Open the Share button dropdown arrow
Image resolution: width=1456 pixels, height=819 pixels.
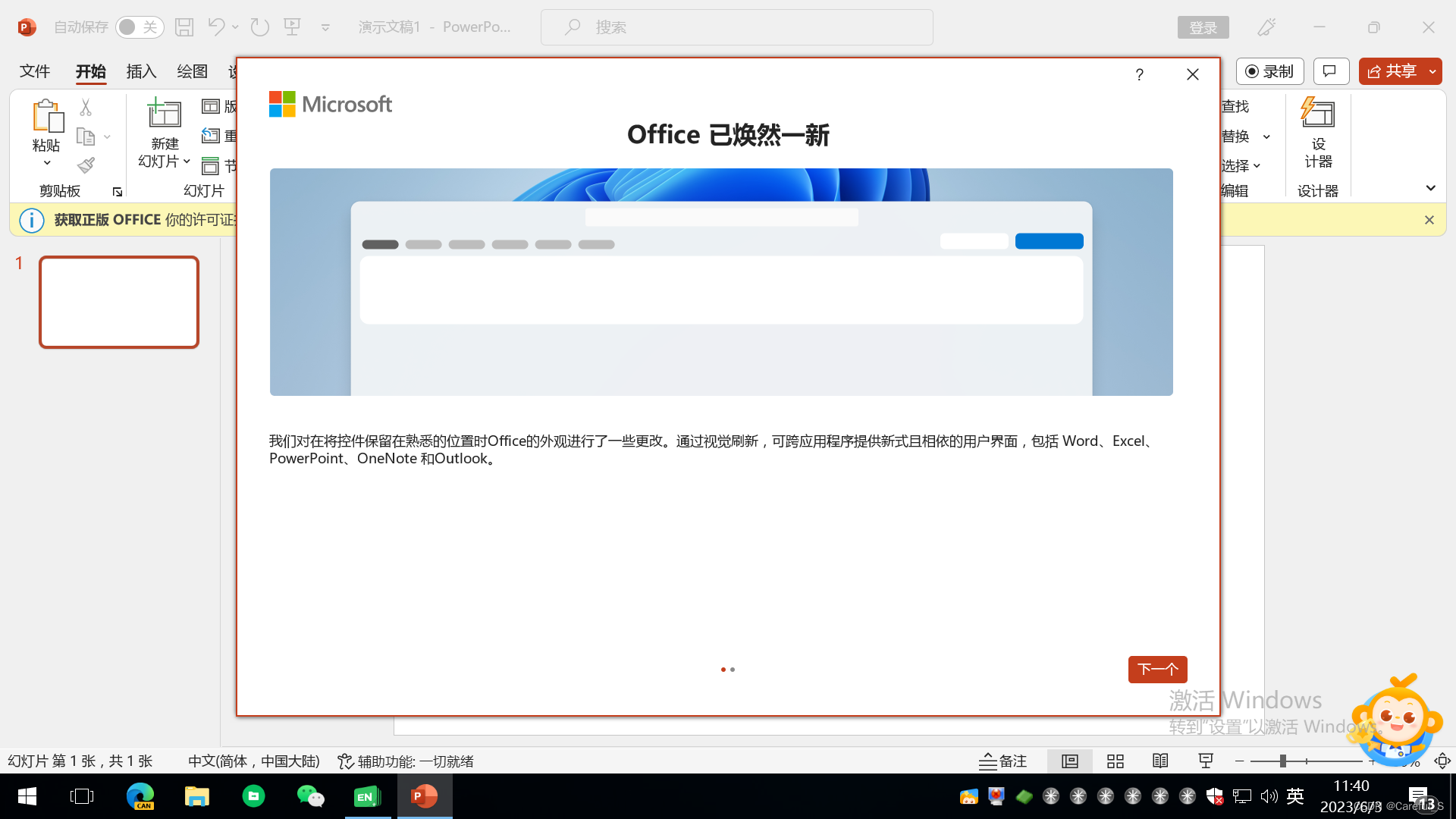coord(1432,71)
